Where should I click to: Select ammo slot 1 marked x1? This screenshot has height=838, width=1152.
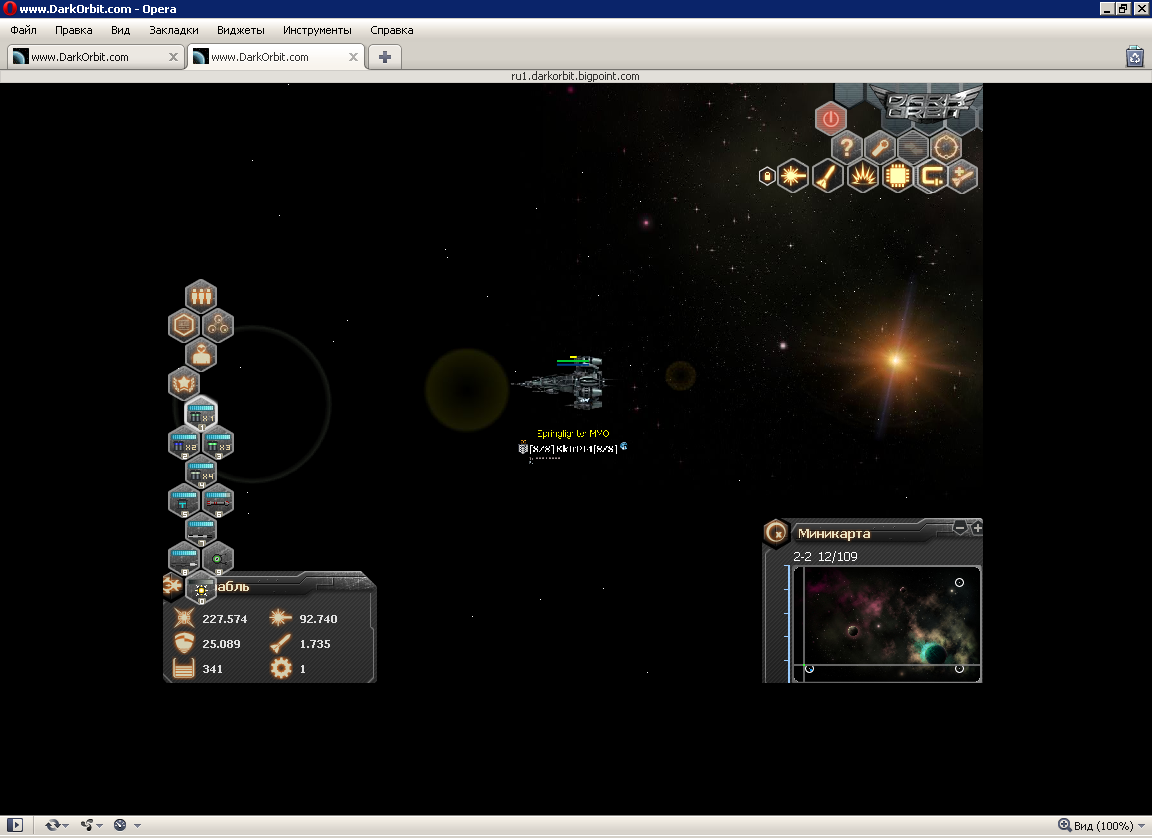pyautogui.click(x=201, y=413)
